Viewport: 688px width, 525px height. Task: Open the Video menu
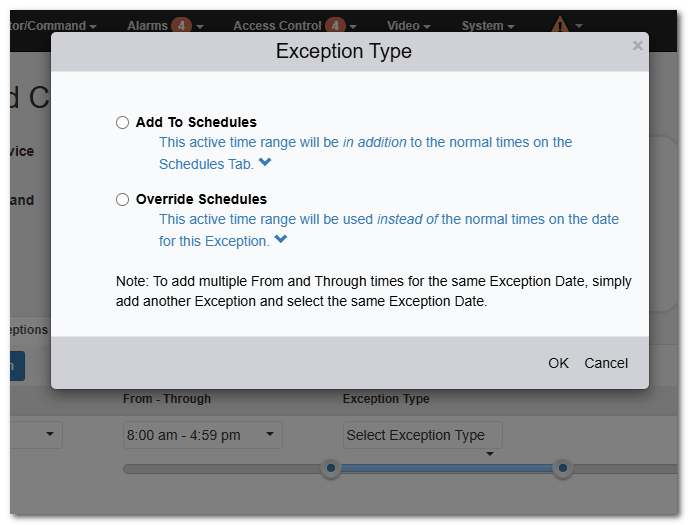coord(408,26)
